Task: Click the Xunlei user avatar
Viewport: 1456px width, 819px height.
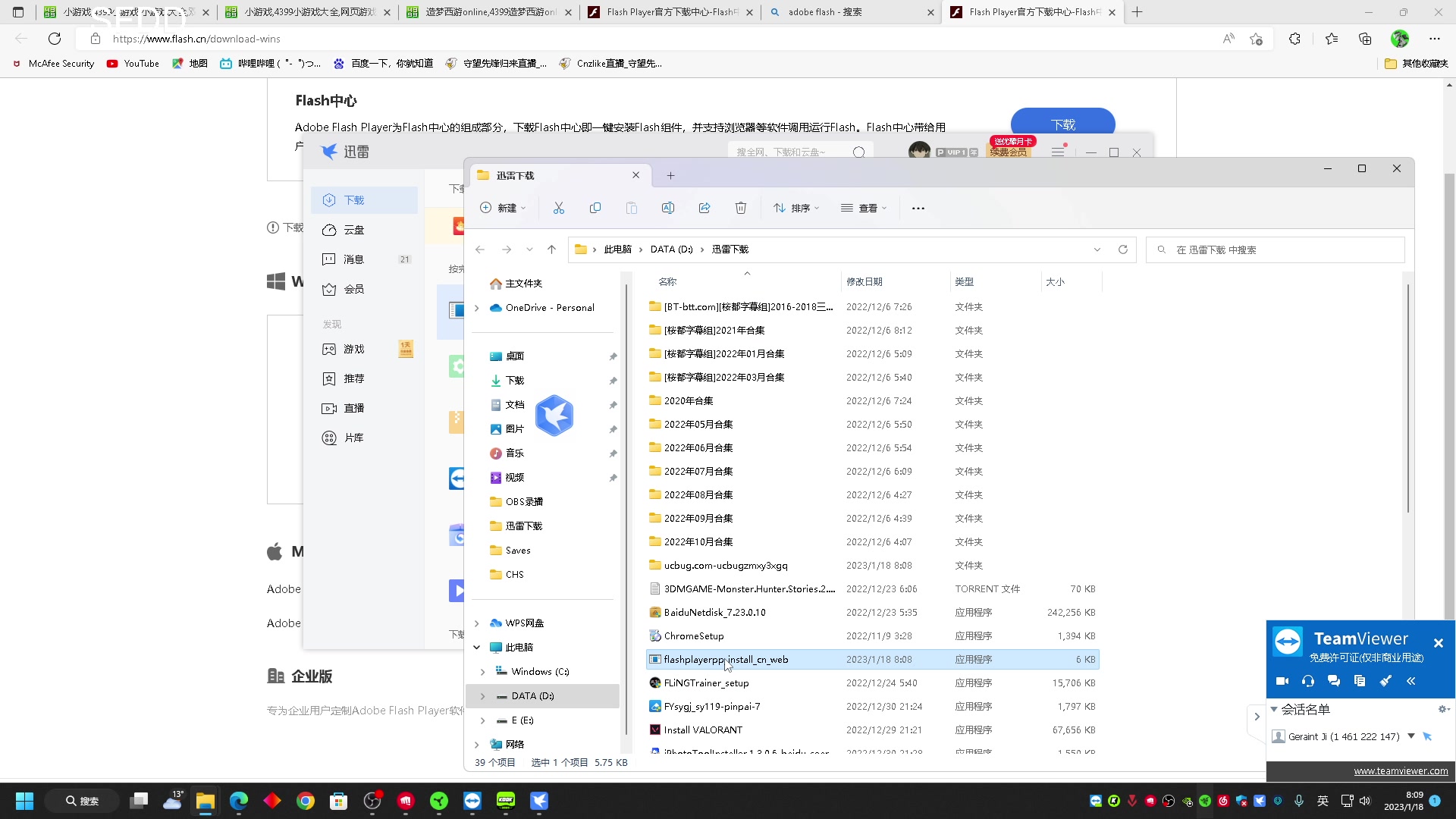Action: point(919,151)
